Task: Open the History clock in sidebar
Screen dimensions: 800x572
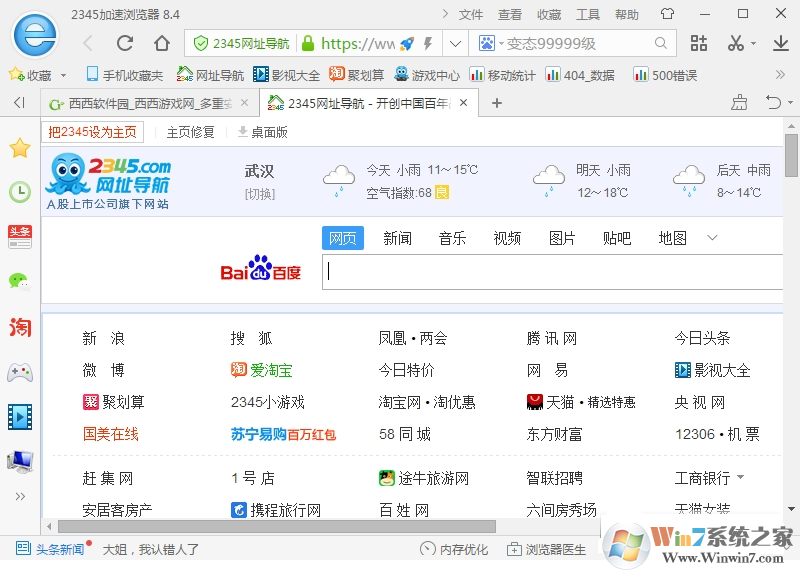Action: pos(19,192)
